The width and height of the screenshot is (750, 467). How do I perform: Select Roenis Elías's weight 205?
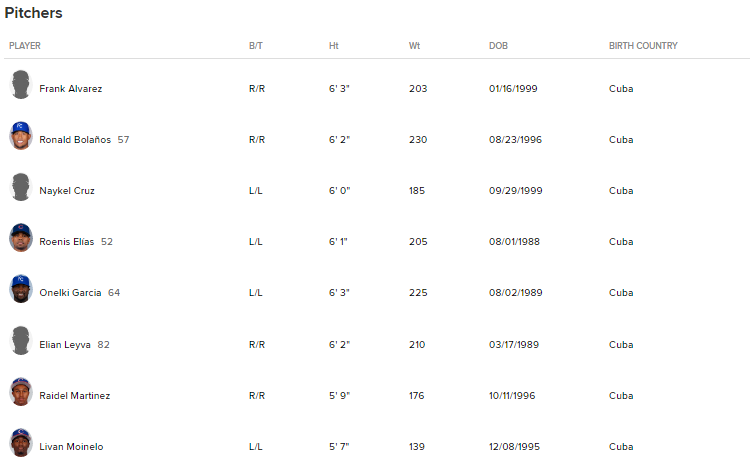pos(418,242)
